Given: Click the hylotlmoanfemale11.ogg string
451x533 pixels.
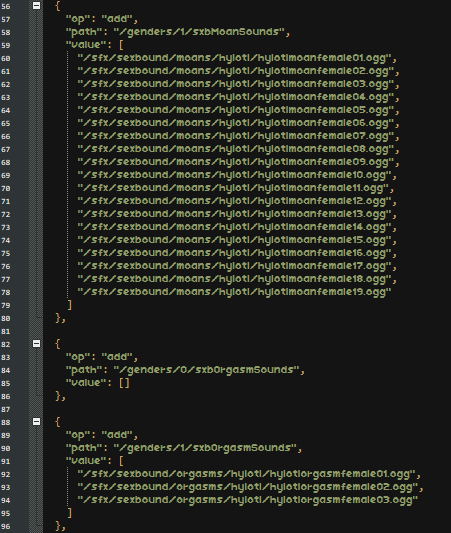Looking at the screenshot, I should tap(233, 188).
